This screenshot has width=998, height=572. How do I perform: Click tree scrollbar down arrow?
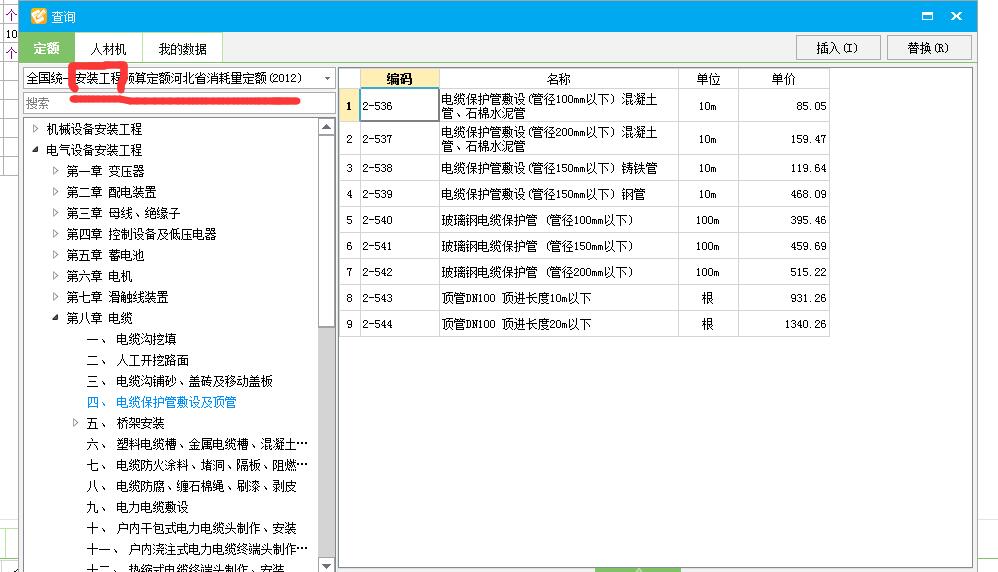(327, 565)
